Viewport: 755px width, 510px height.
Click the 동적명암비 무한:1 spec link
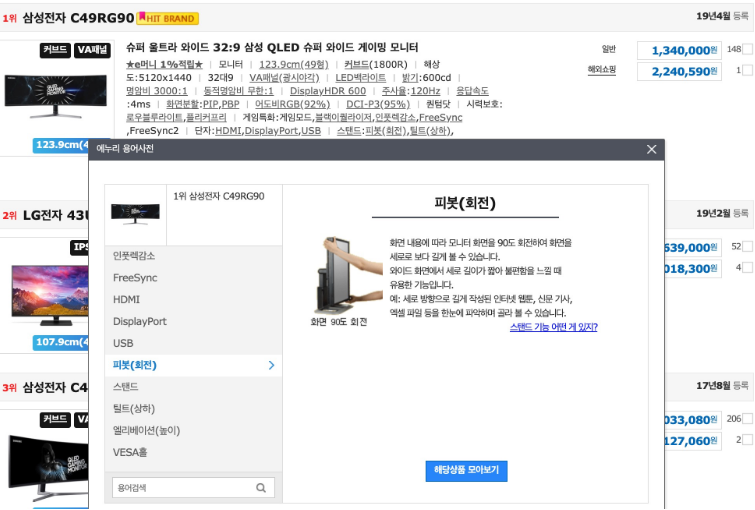pyautogui.click(x=238, y=91)
